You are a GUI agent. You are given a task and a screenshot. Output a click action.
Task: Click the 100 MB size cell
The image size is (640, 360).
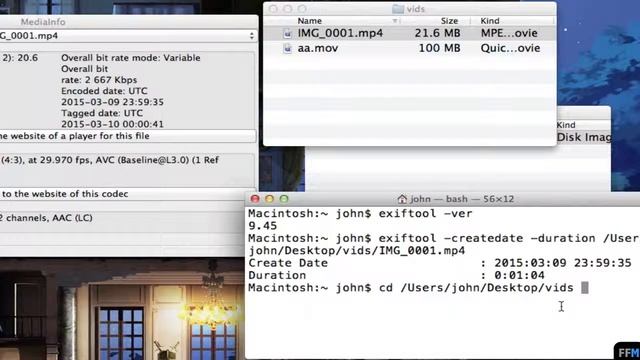tap(439, 48)
